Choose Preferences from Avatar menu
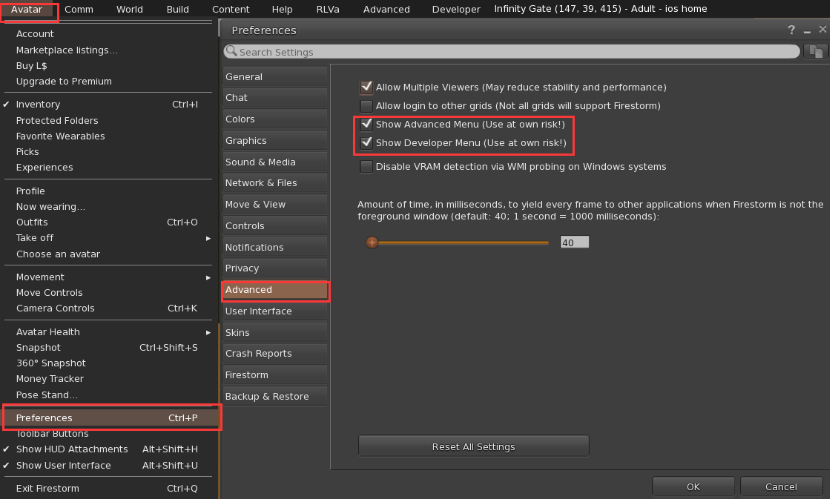 (111, 418)
